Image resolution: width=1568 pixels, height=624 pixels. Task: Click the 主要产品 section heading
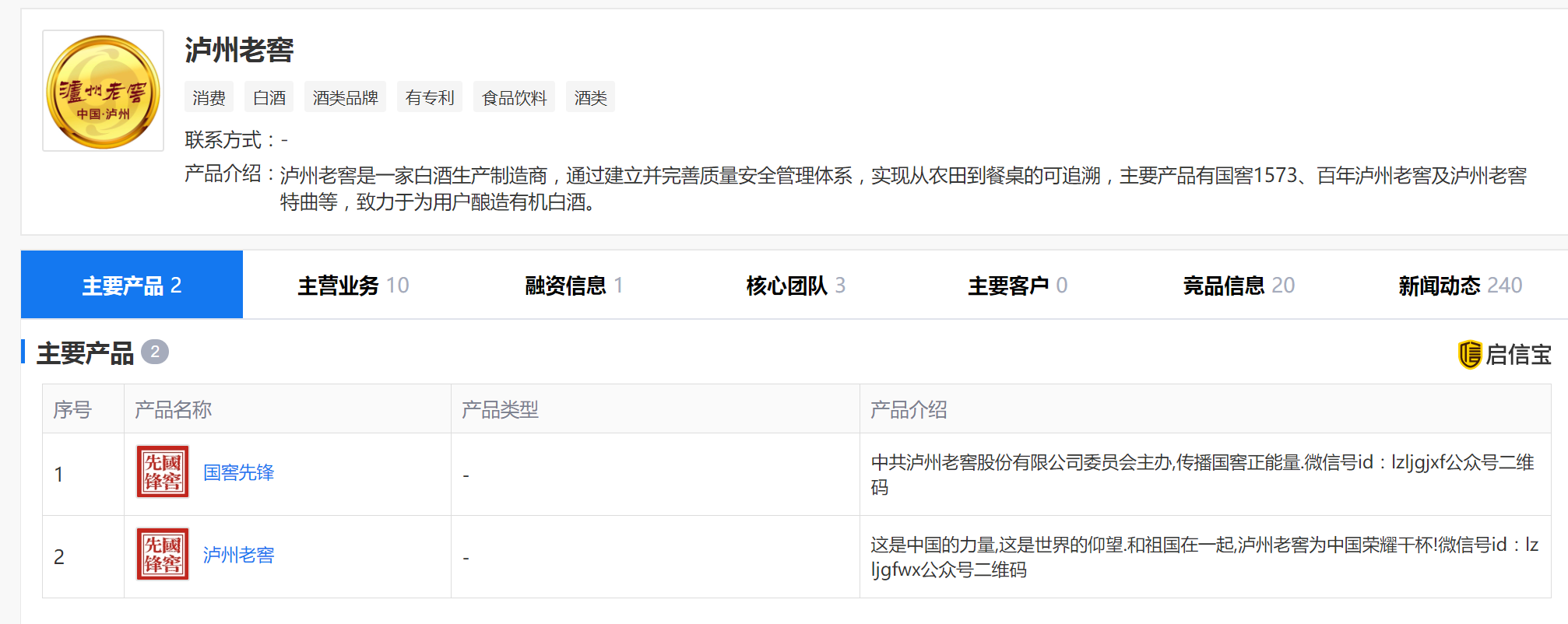click(86, 353)
